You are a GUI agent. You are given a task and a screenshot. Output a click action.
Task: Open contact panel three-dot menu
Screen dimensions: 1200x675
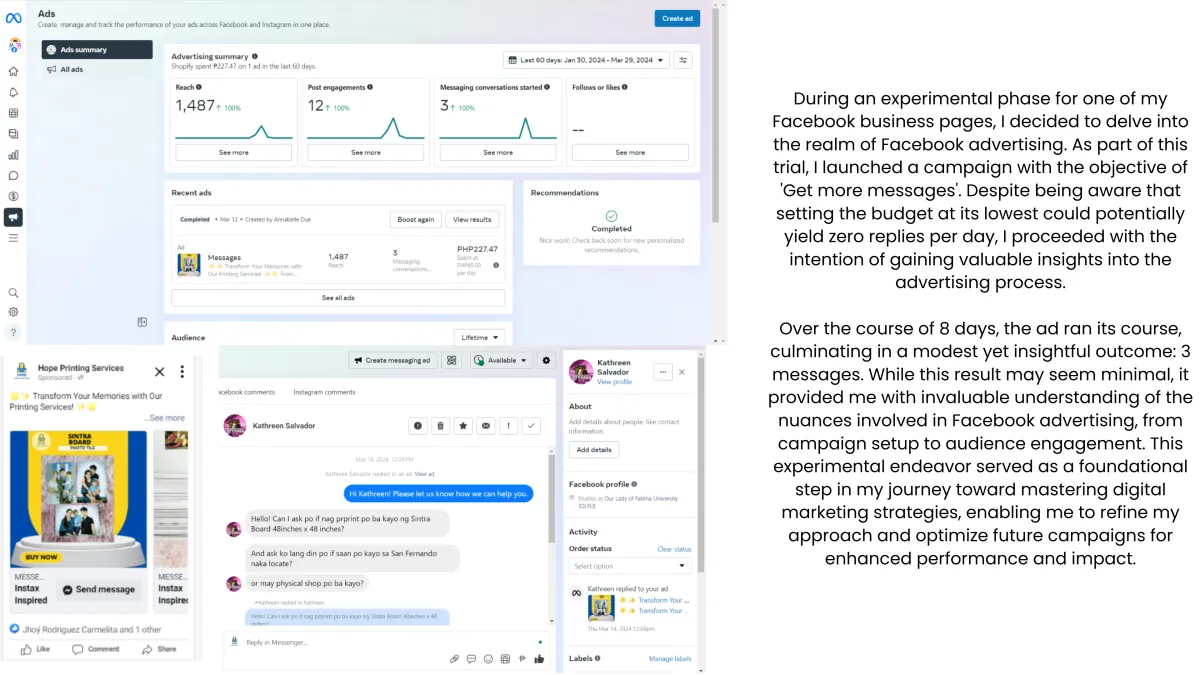662,372
